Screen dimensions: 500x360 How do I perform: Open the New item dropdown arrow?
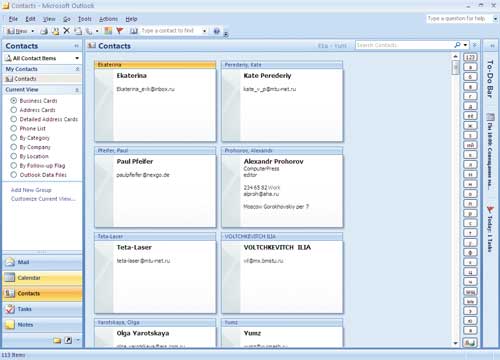[x=33, y=31]
